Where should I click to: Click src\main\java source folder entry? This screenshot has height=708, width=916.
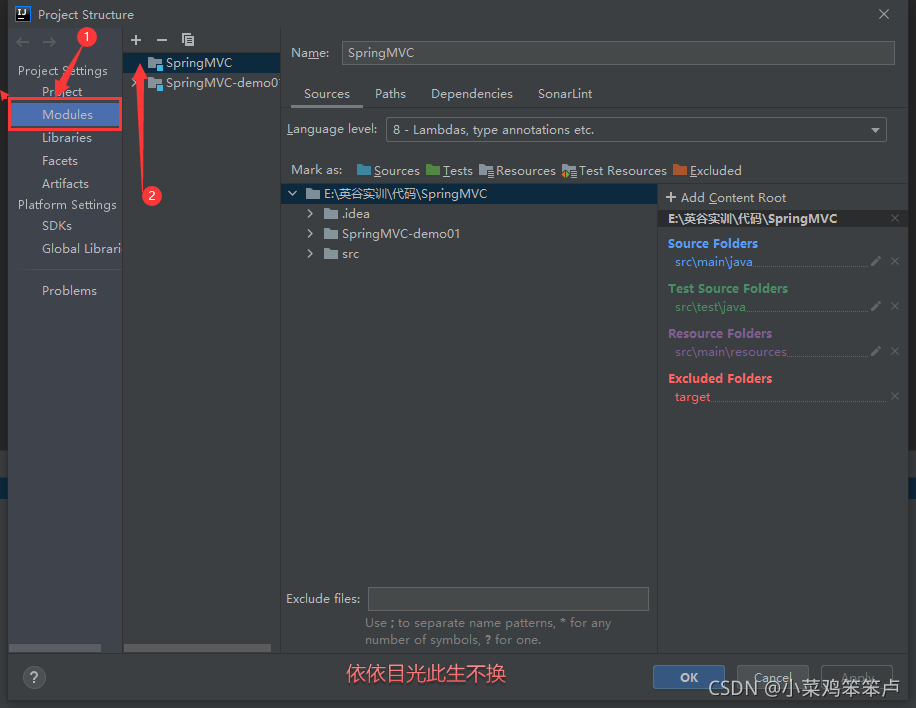point(713,262)
